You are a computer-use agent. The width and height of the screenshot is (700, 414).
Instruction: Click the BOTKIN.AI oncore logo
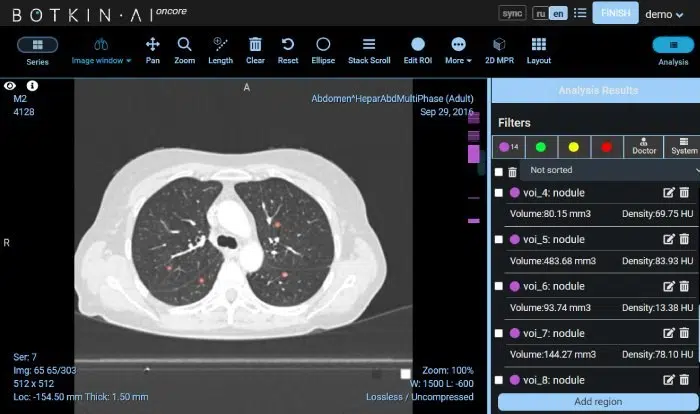pos(99,14)
